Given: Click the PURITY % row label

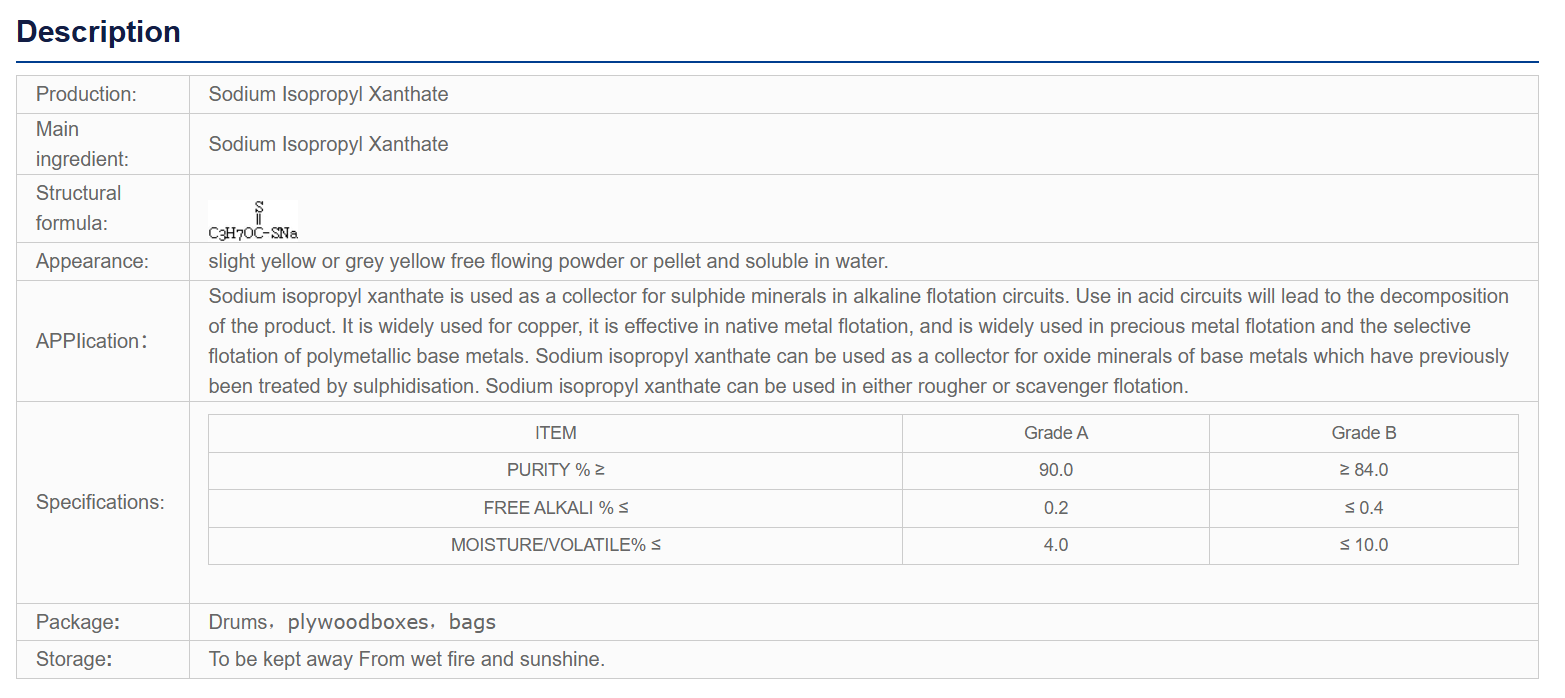Looking at the screenshot, I should pos(556,470).
